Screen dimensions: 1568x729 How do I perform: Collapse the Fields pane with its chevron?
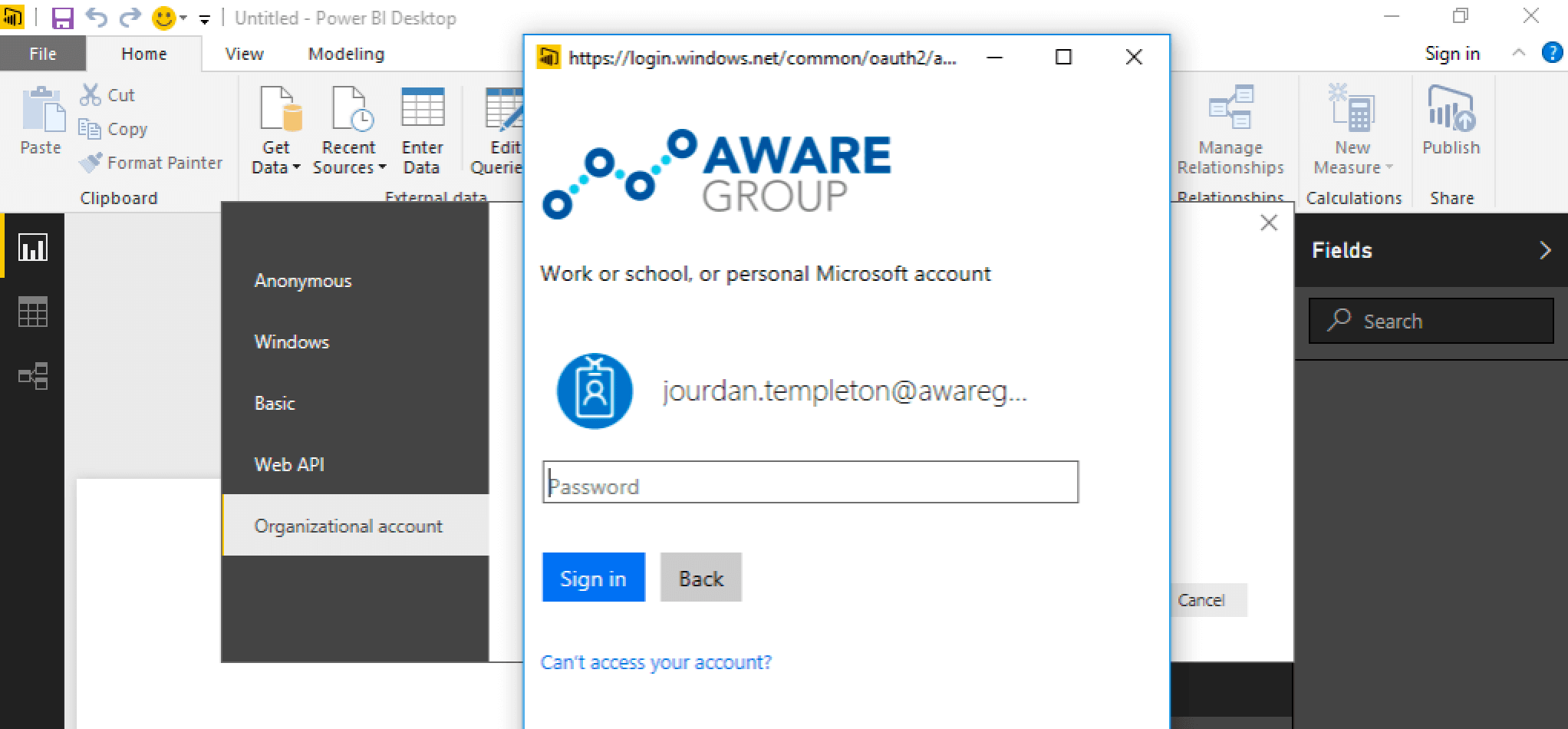point(1547,250)
